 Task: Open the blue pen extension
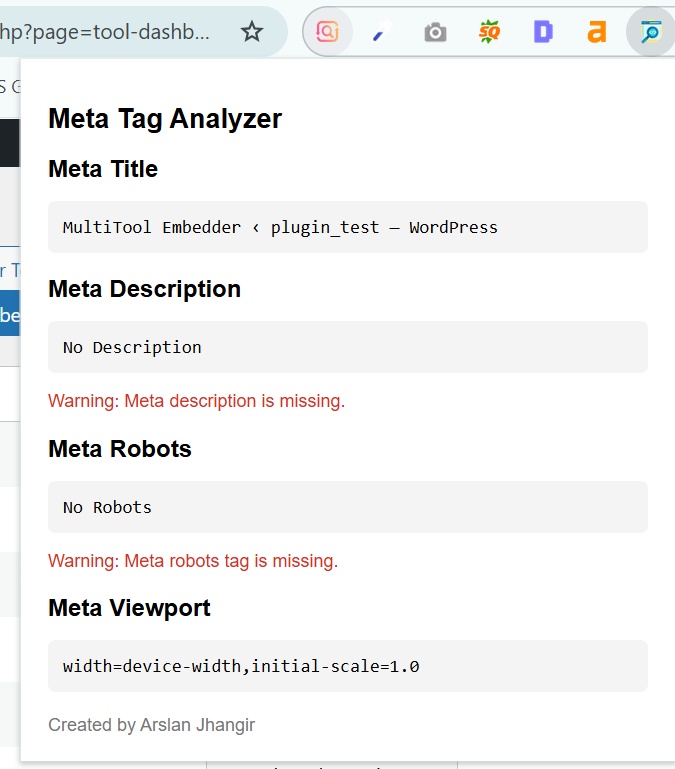381,33
